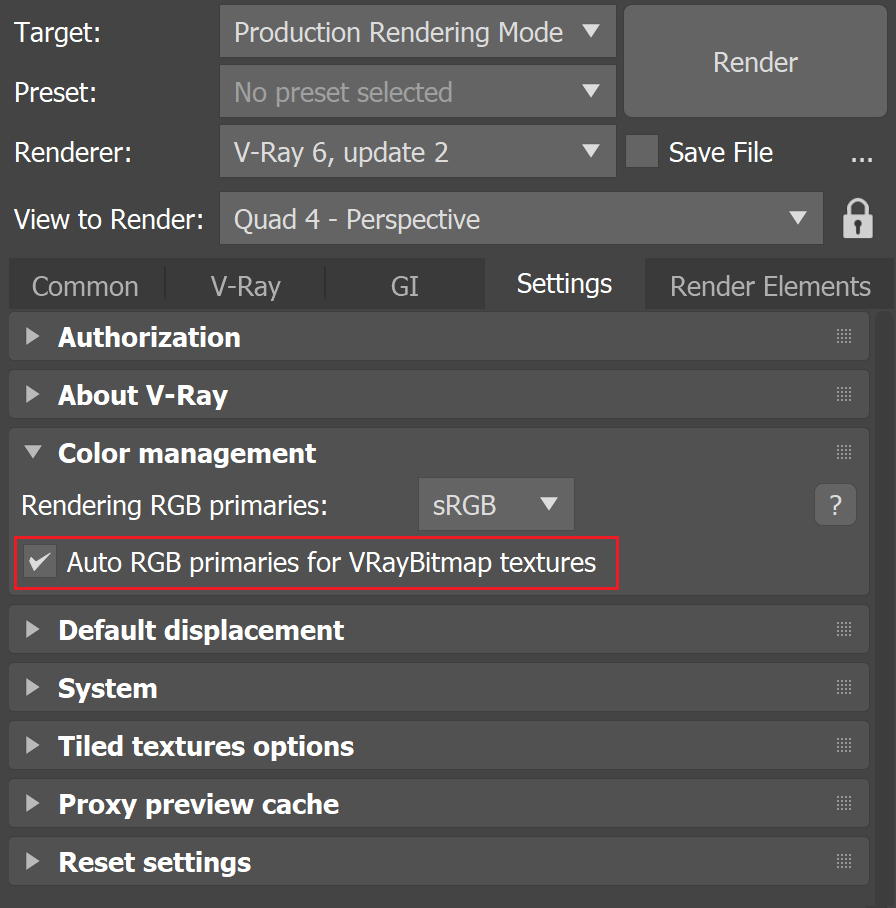Switch to the Render Elements tab

(769, 286)
